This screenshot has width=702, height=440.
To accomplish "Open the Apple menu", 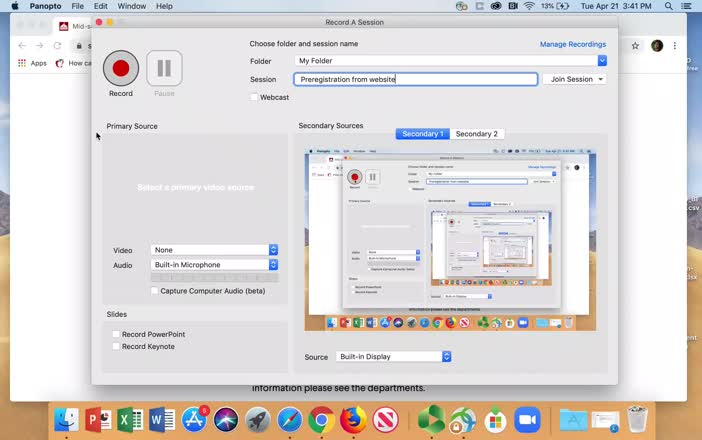I will point(15,6).
